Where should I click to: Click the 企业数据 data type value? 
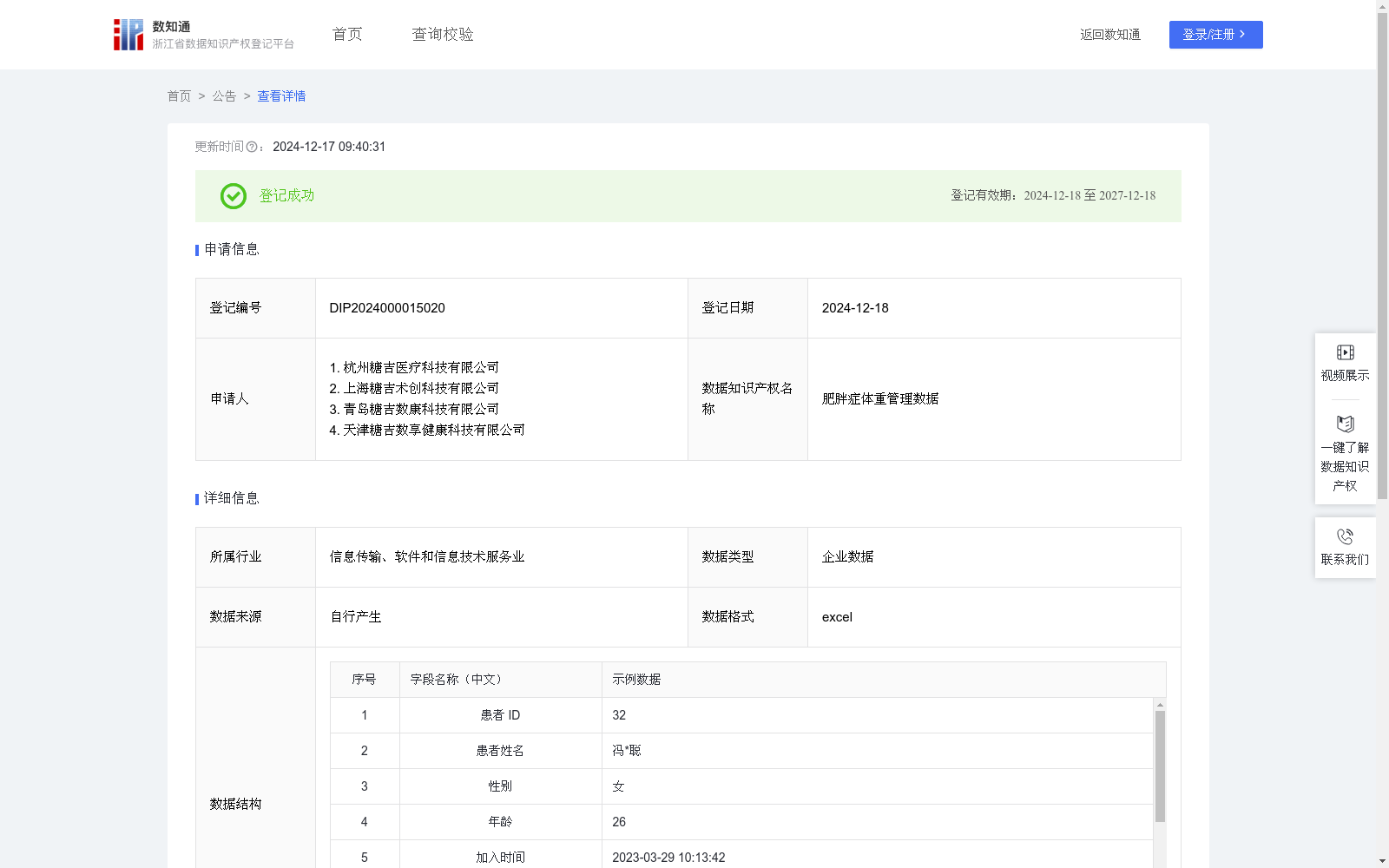coord(848,557)
